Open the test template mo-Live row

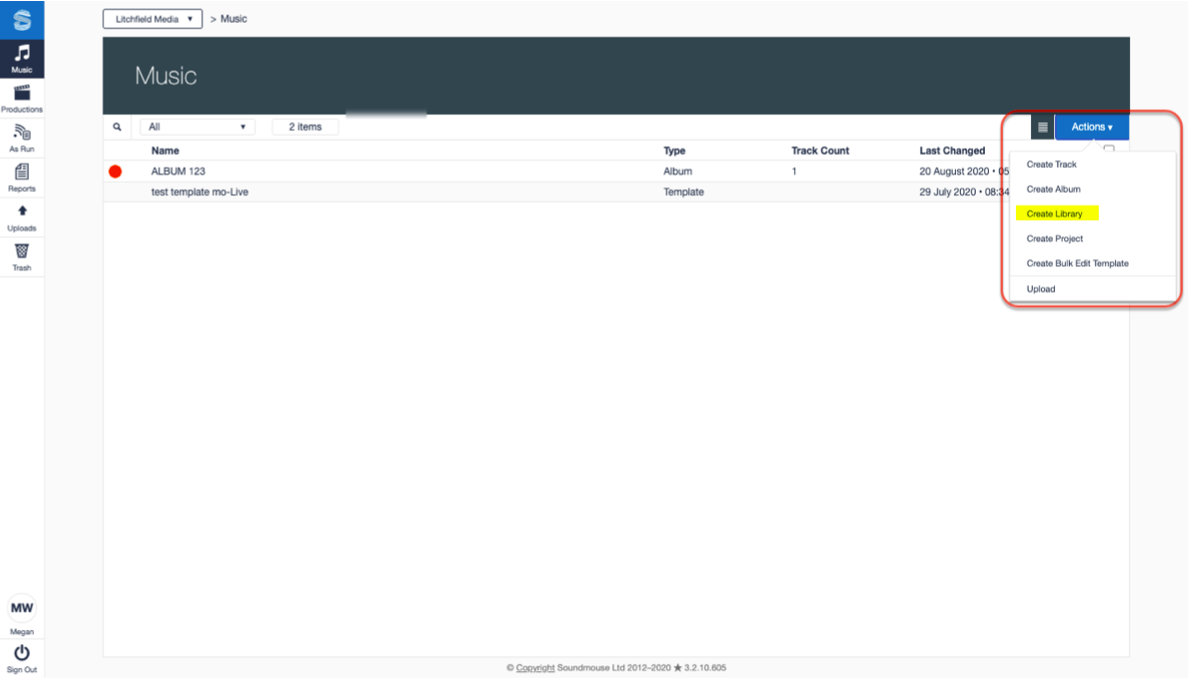coord(200,192)
